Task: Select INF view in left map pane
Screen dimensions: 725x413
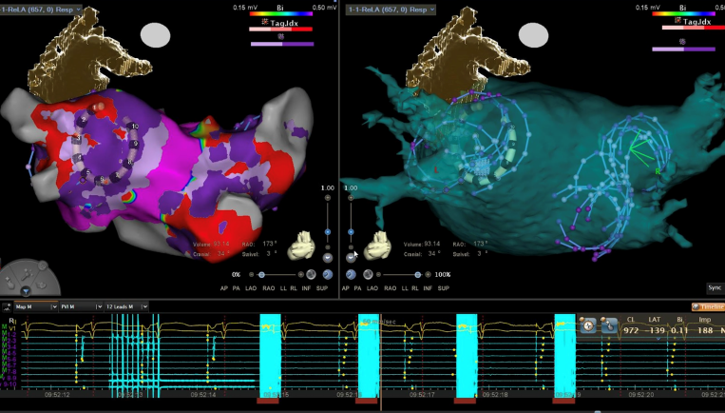Action: (306, 288)
